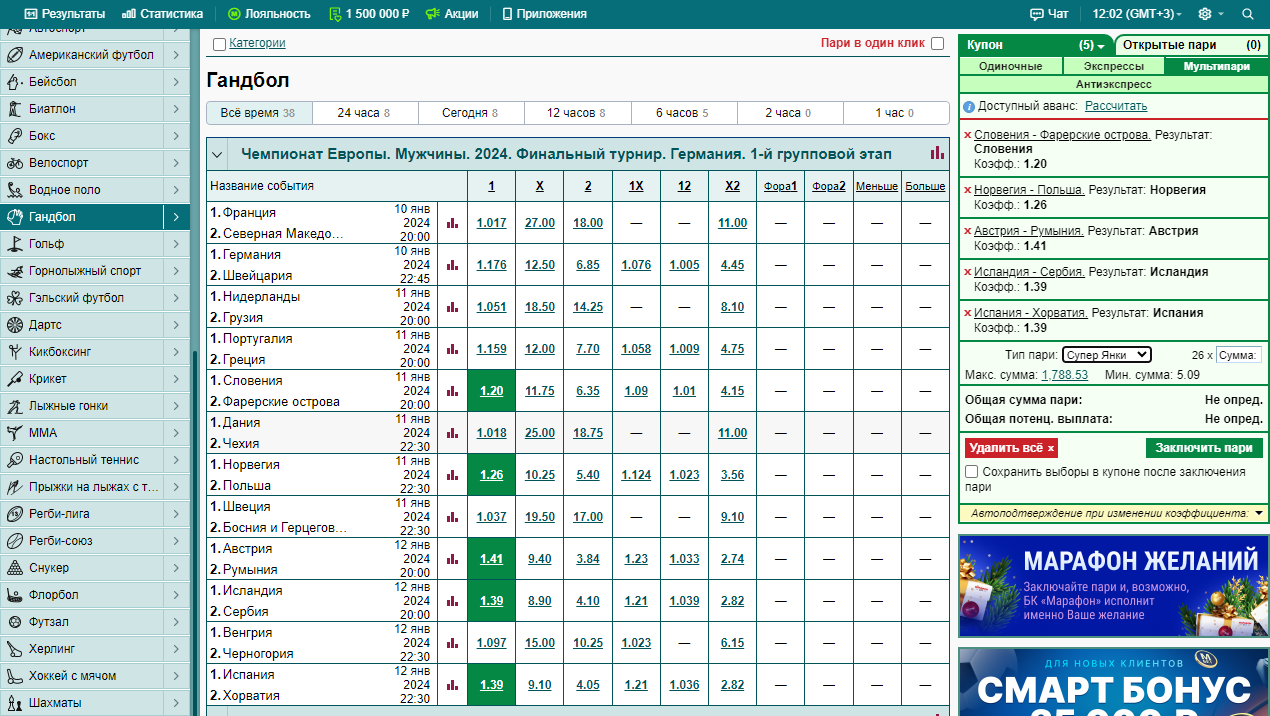This screenshot has width=1270, height=716.
Task: Click the Заключить пари button
Action: 1205,448
